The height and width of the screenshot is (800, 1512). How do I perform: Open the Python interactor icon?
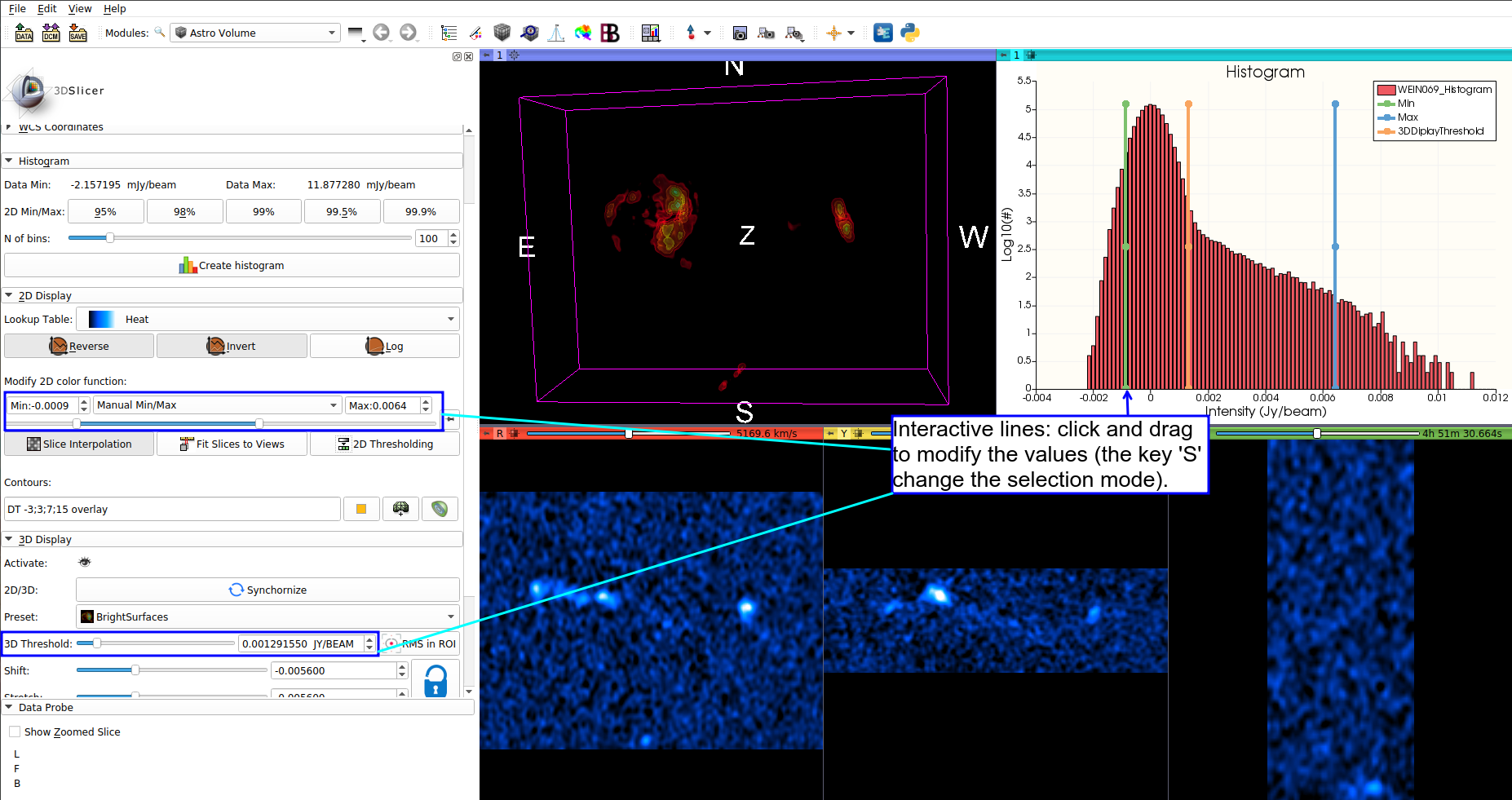pyautogui.click(x=910, y=33)
